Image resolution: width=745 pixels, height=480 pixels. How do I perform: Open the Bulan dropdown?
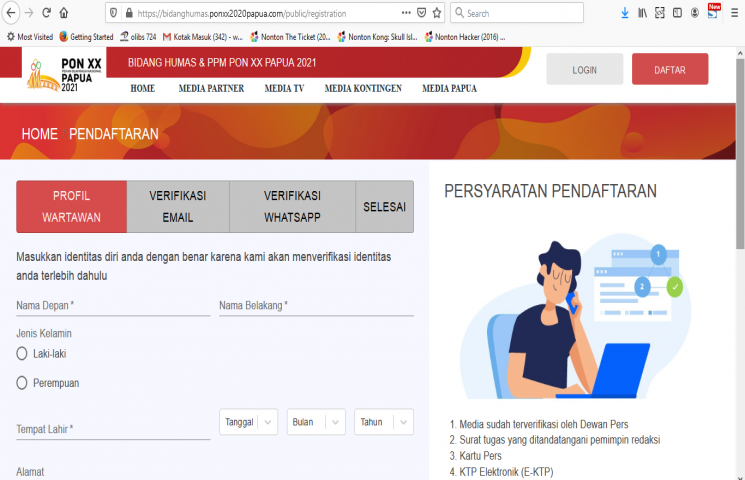click(316, 422)
